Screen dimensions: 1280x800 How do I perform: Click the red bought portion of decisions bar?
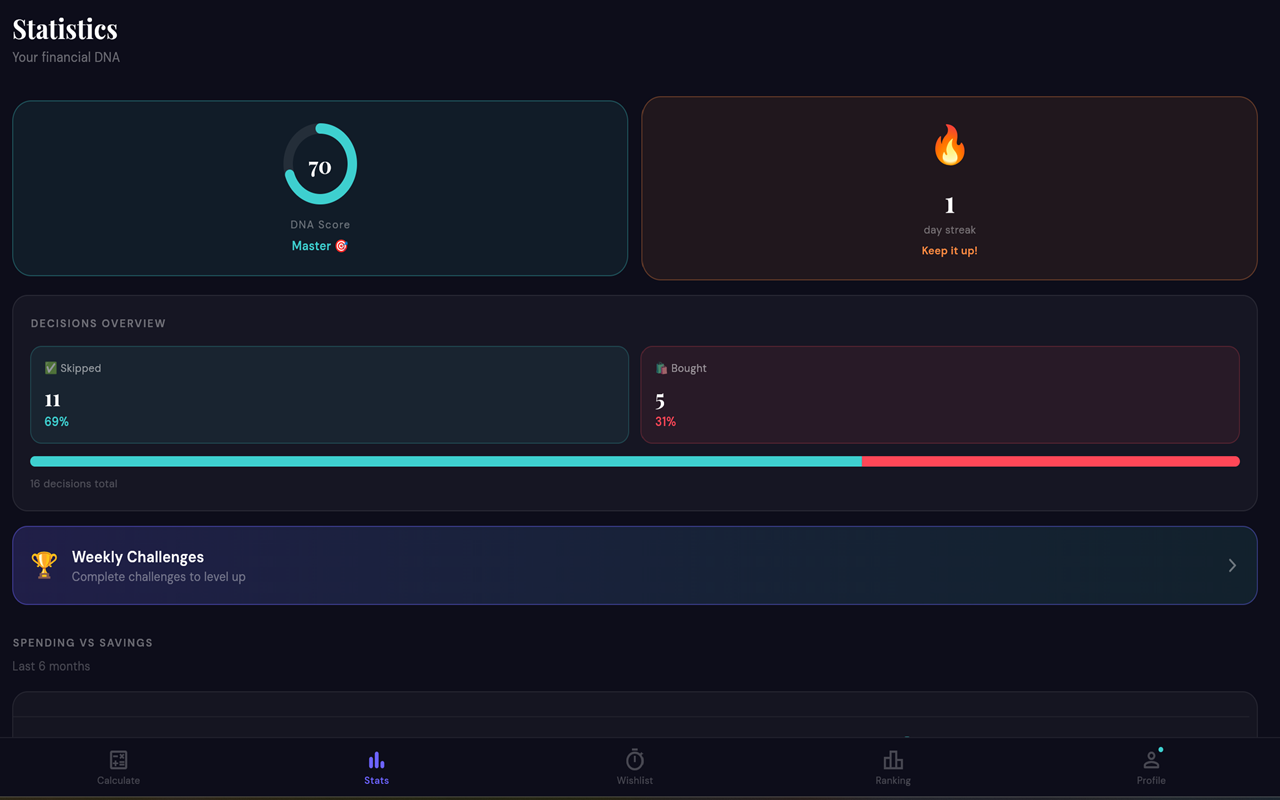point(1051,461)
